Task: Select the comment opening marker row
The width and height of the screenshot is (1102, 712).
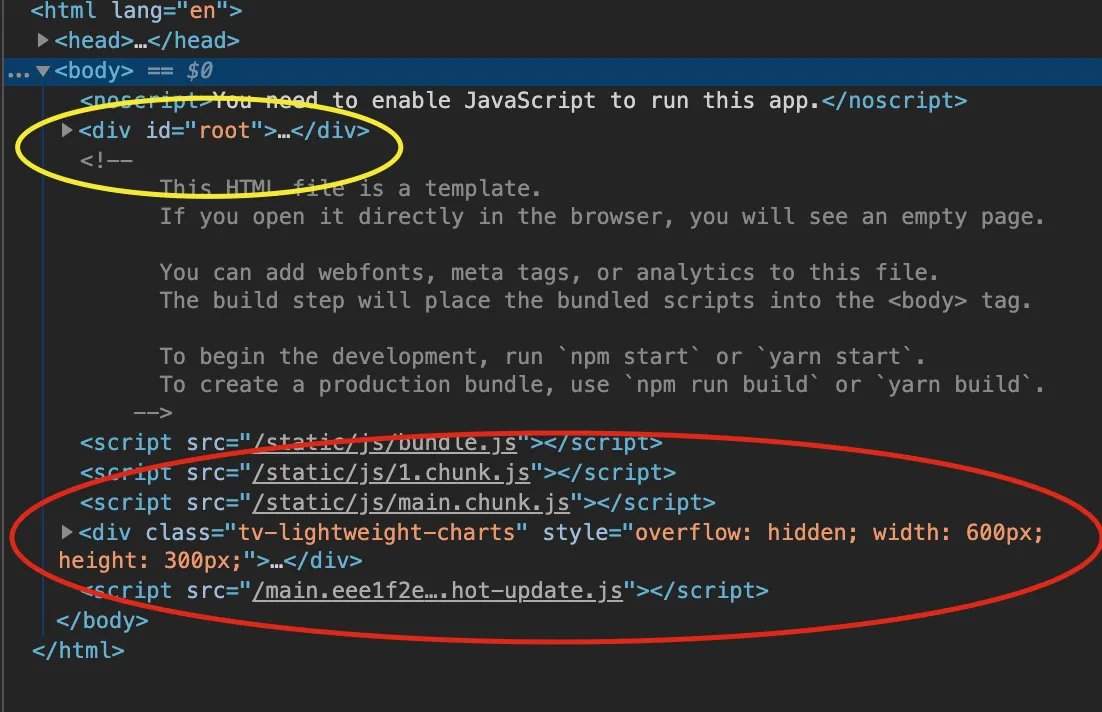Action: point(106,160)
